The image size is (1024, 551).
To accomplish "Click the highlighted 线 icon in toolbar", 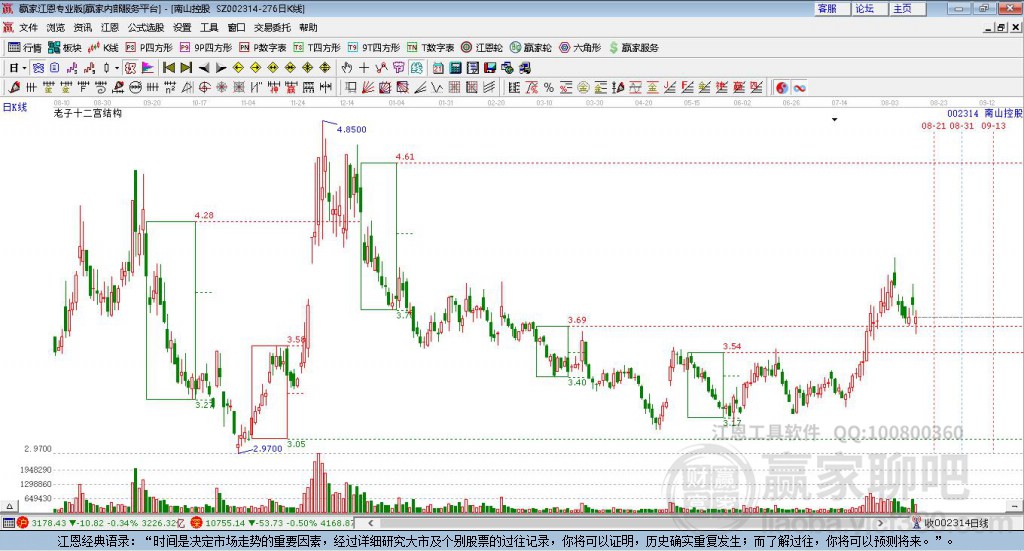I will point(417,68).
